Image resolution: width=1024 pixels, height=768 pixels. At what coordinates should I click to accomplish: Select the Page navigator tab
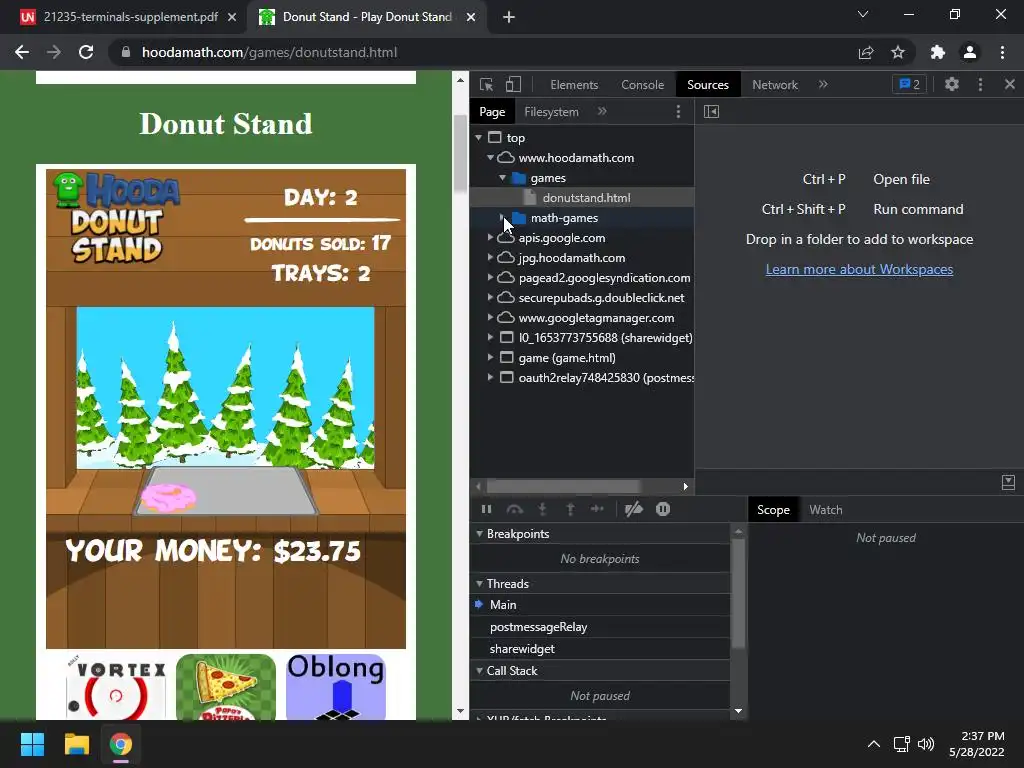(492, 112)
